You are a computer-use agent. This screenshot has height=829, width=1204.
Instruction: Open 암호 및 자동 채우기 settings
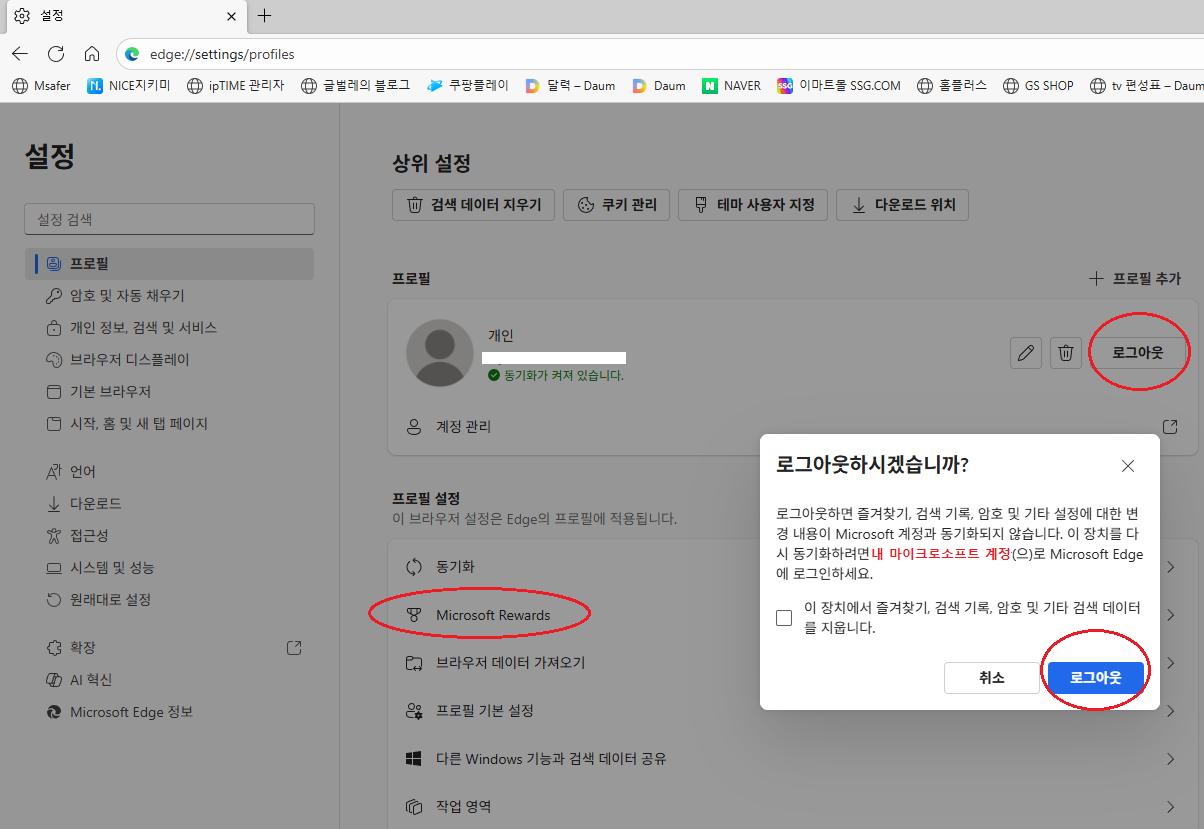point(169,296)
